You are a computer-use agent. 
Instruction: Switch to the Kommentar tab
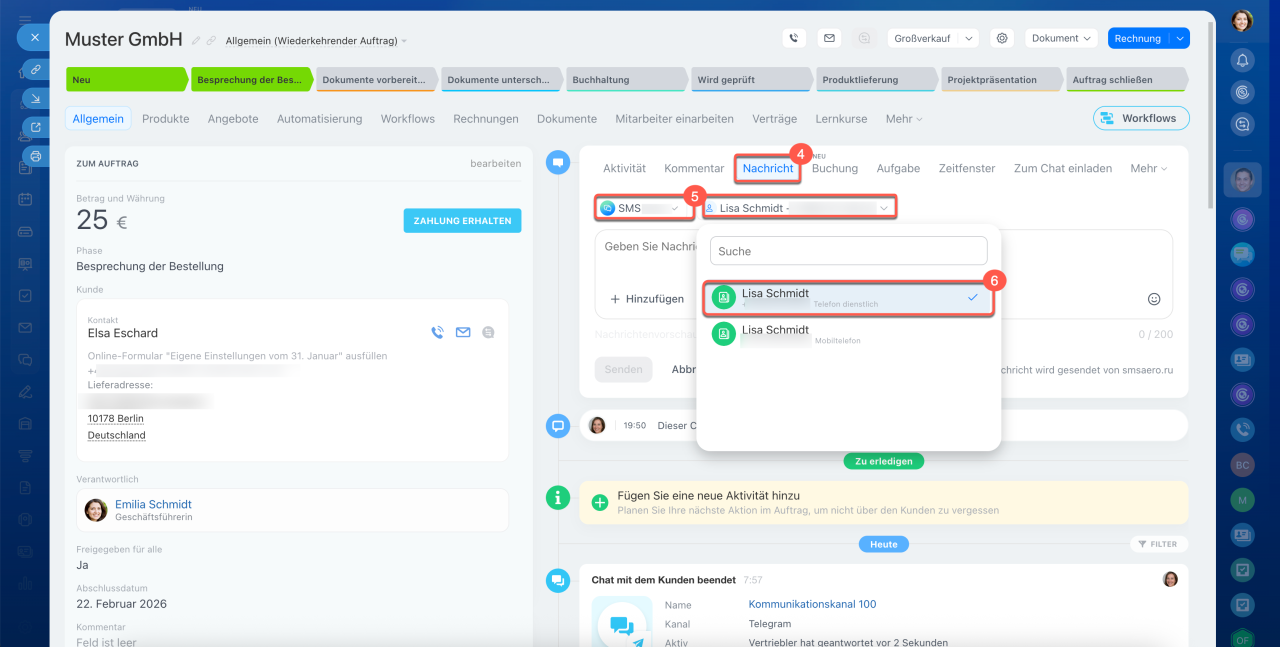point(694,168)
